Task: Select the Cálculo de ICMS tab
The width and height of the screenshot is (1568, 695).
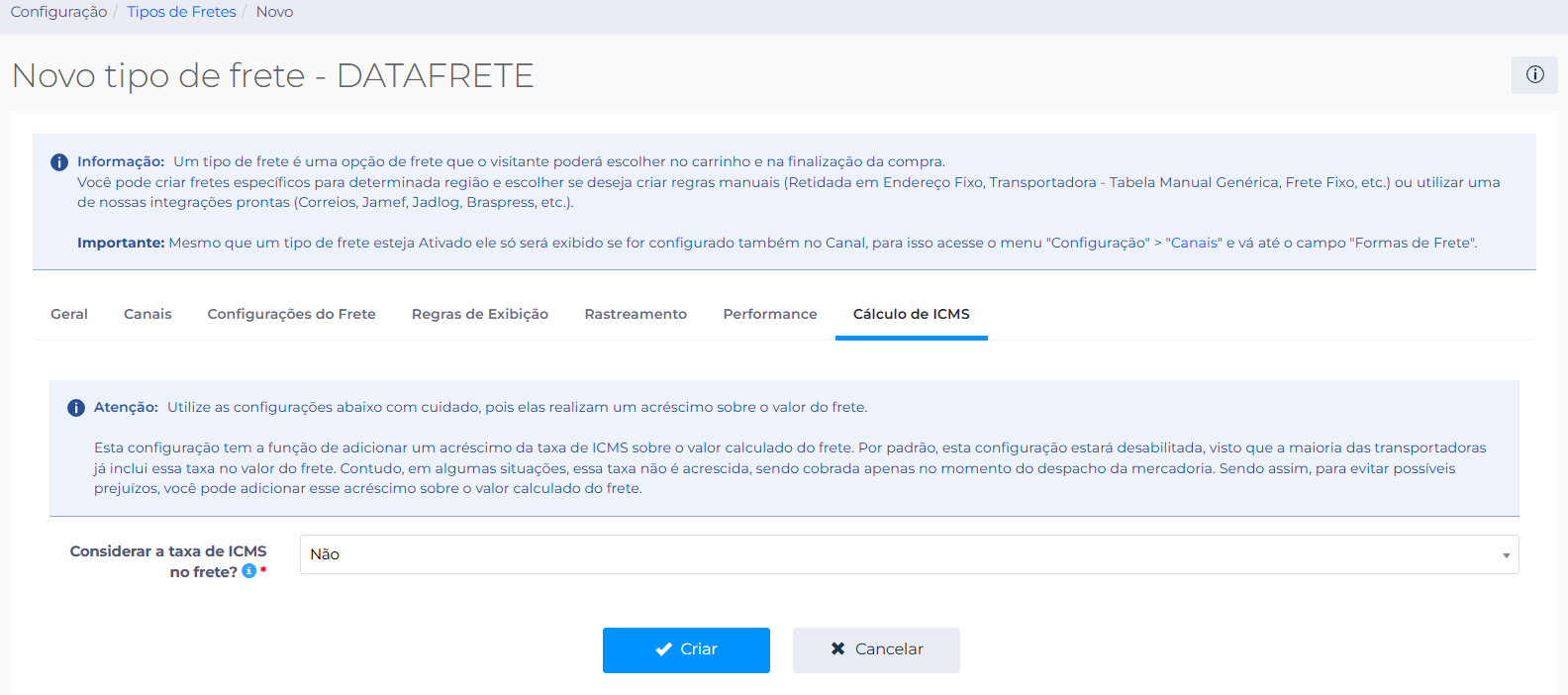Action: pos(912,314)
